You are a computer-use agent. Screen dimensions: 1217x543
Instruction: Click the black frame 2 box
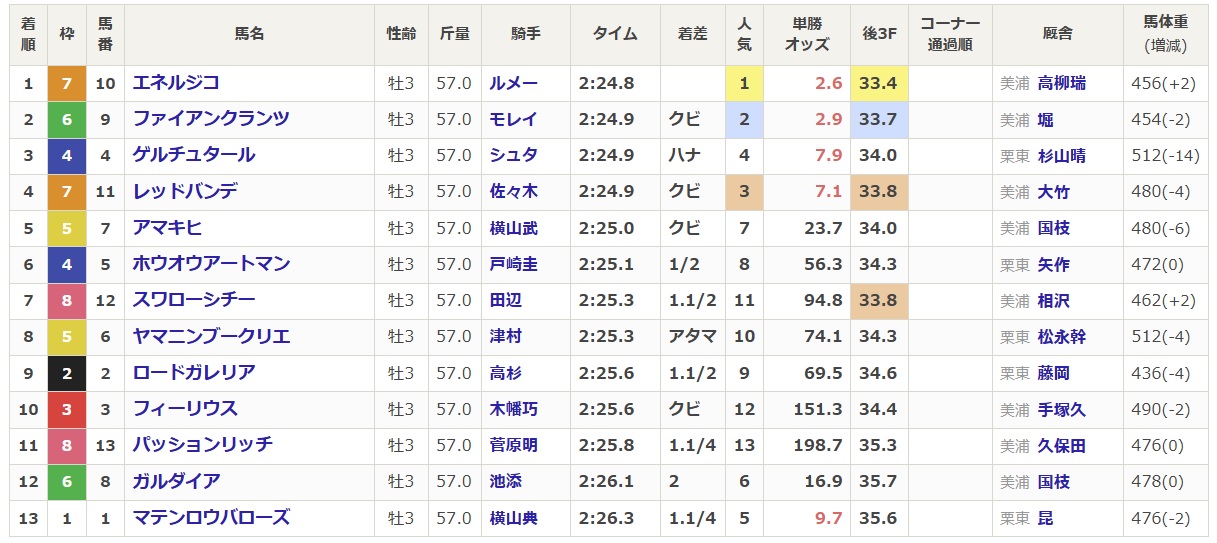click(x=67, y=373)
